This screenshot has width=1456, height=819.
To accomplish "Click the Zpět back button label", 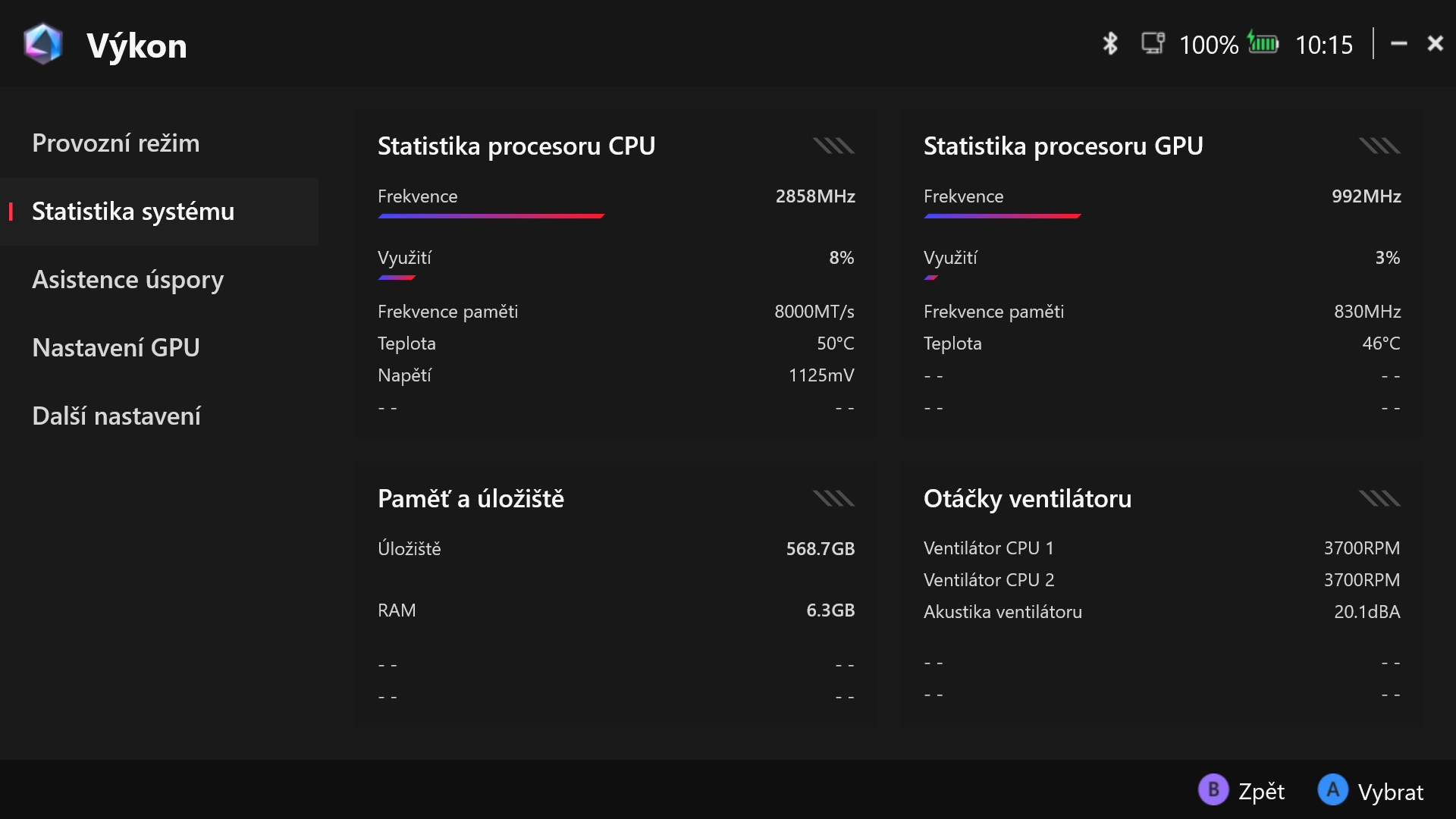I will (x=1261, y=791).
